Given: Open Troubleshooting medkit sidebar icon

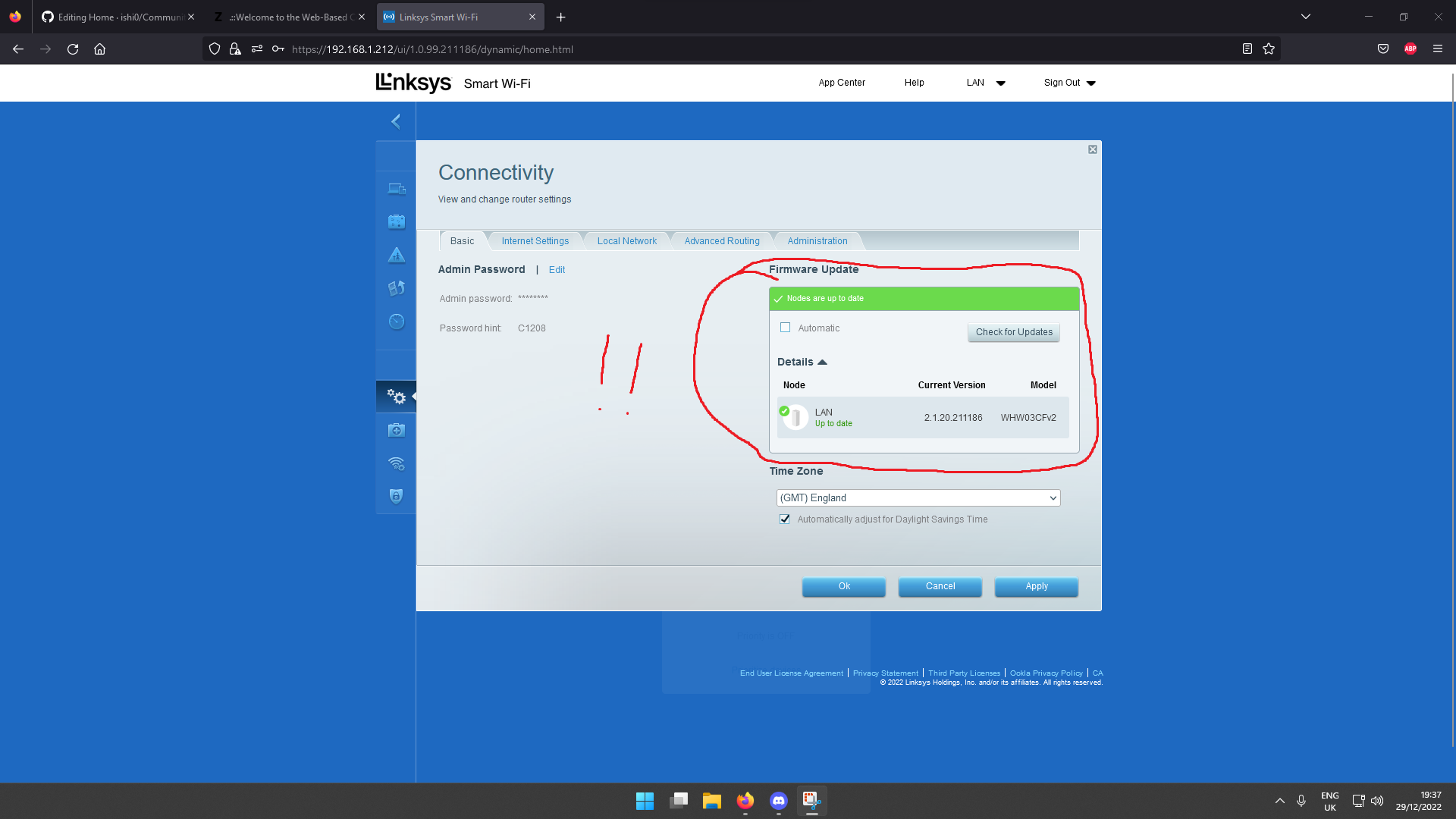Looking at the screenshot, I should coord(397,431).
